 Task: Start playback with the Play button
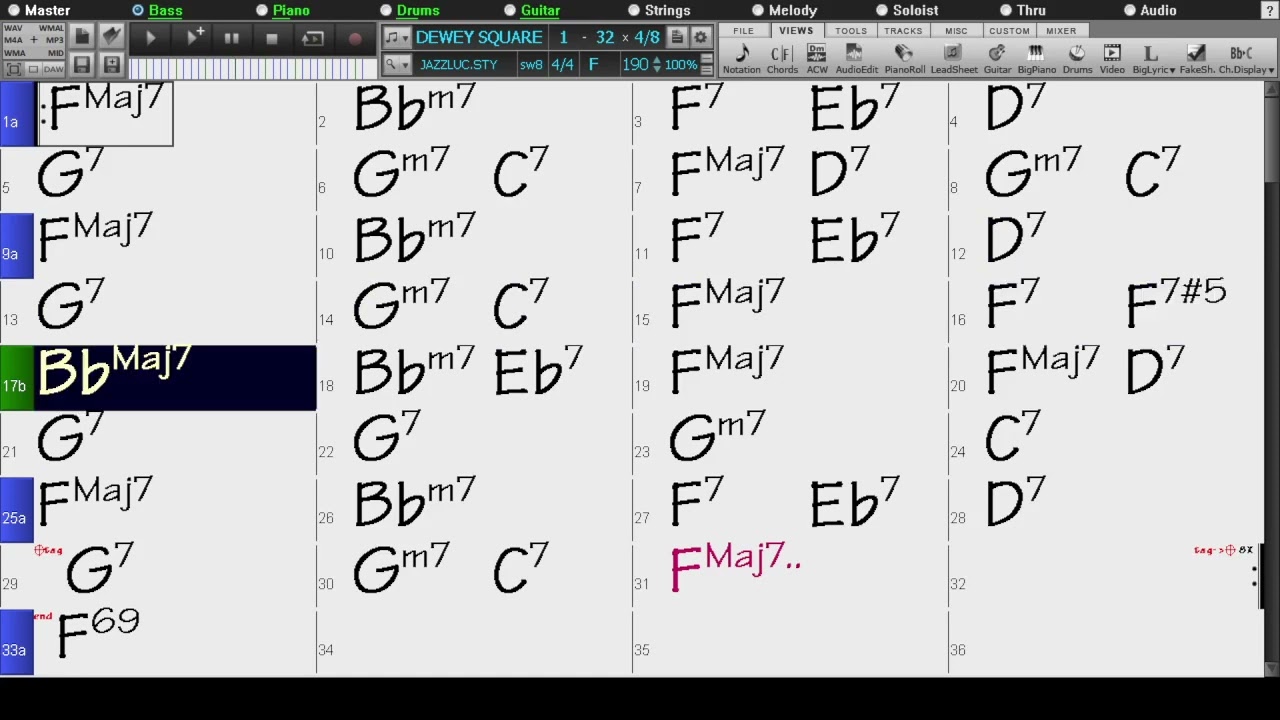151,38
